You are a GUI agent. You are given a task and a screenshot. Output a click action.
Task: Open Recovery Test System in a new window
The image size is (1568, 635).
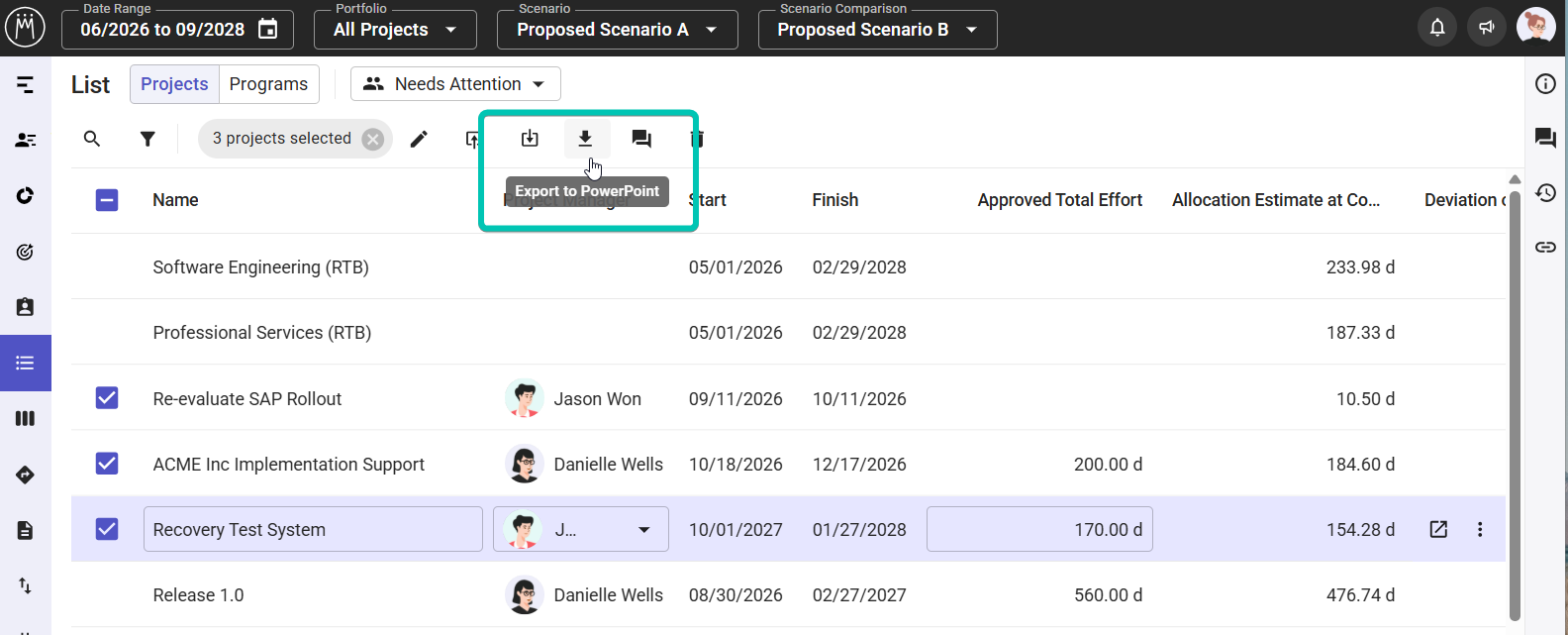tap(1438, 529)
